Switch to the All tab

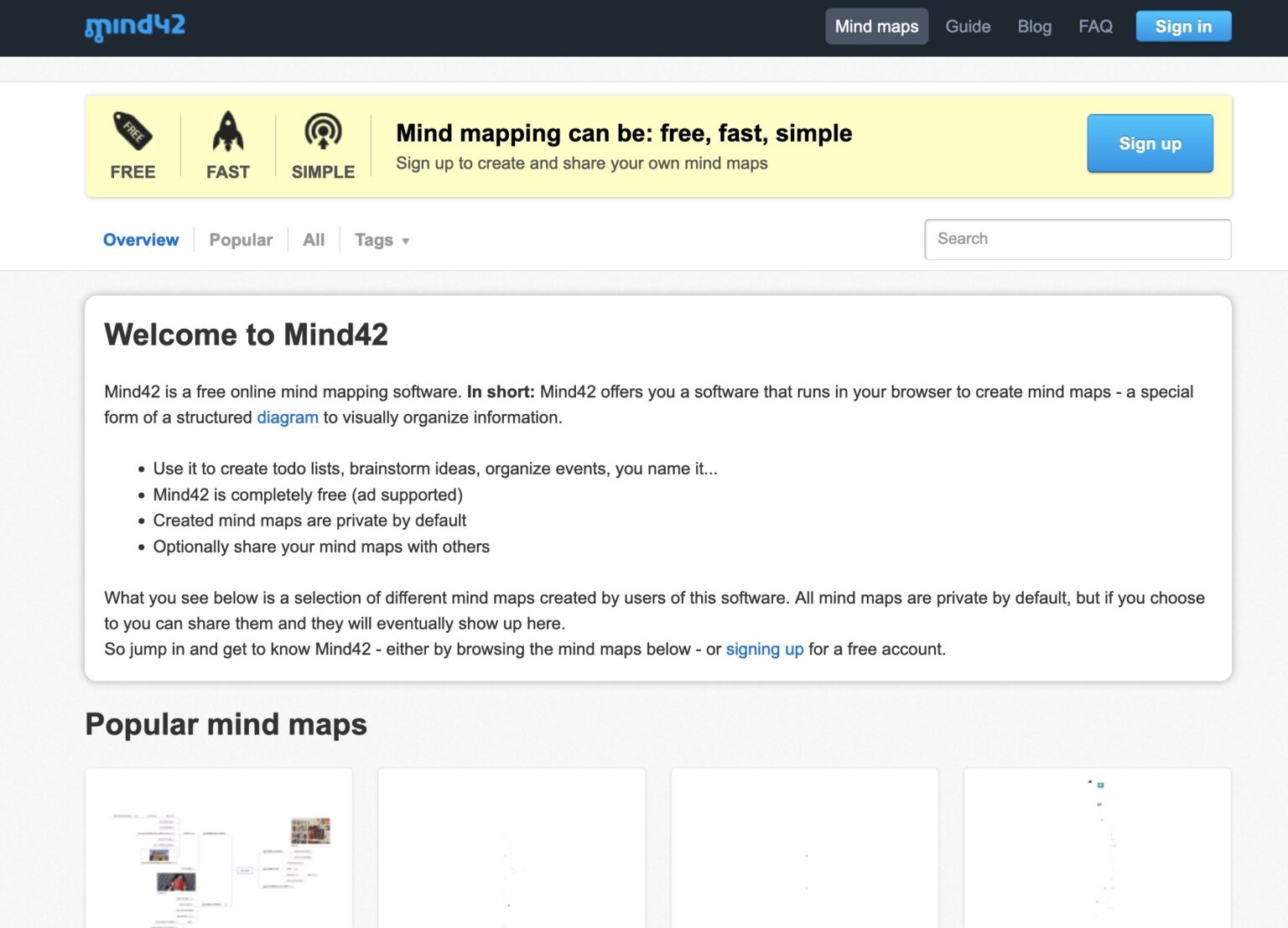click(x=314, y=240)
